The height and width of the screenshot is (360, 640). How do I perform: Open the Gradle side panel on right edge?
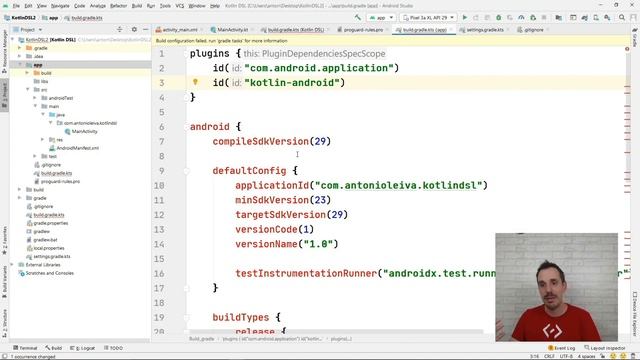coord(635,38)
